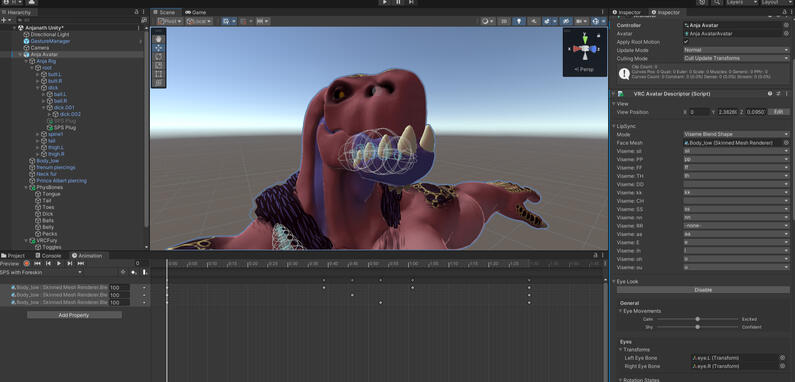
Task: Click the editor Pause button
Action: (x=398, y=3)
